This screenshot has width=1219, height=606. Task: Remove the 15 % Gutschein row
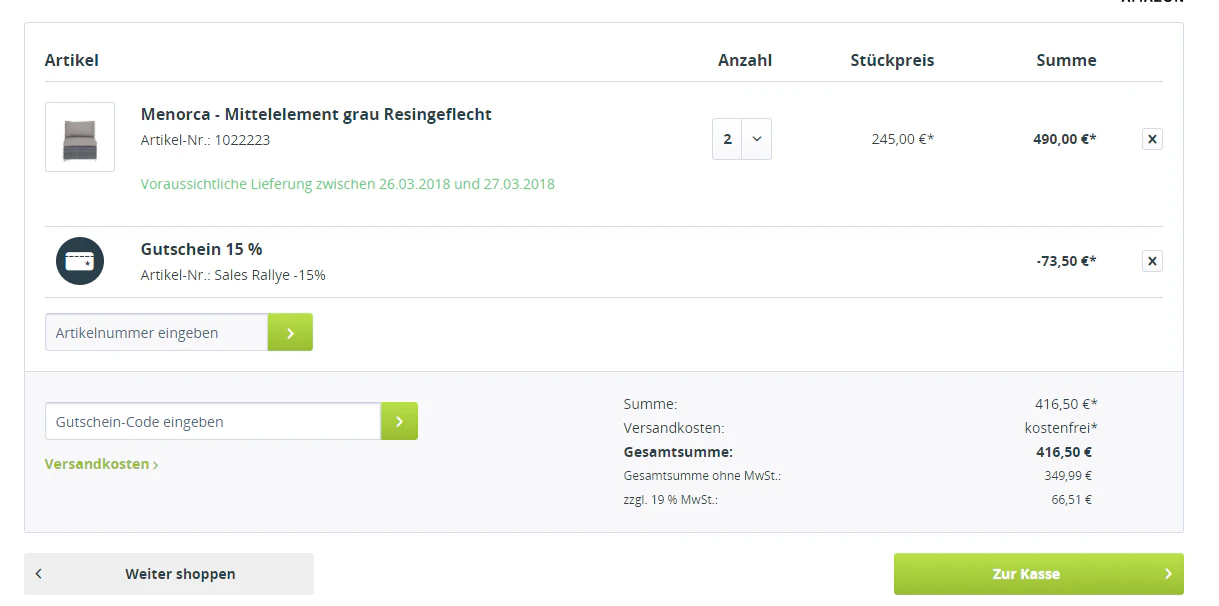1152,262
